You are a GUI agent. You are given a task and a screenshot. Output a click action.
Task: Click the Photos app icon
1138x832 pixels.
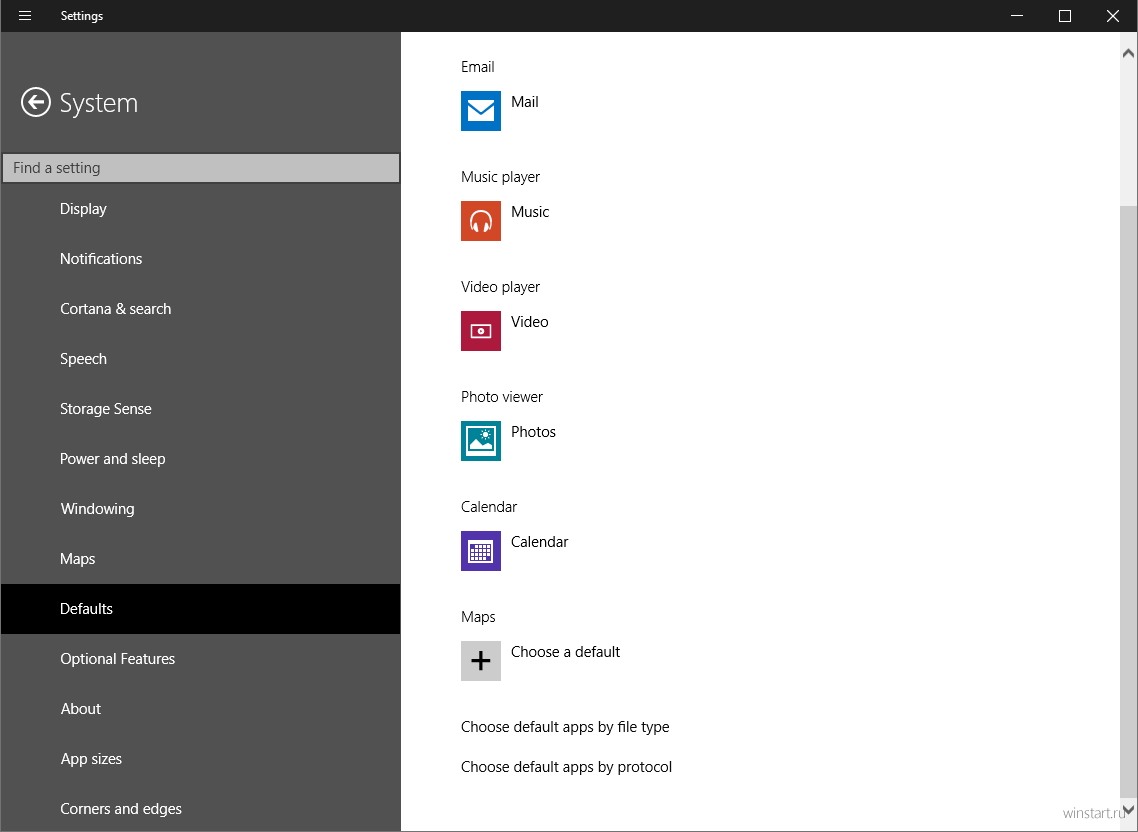(x=480, y=441)
